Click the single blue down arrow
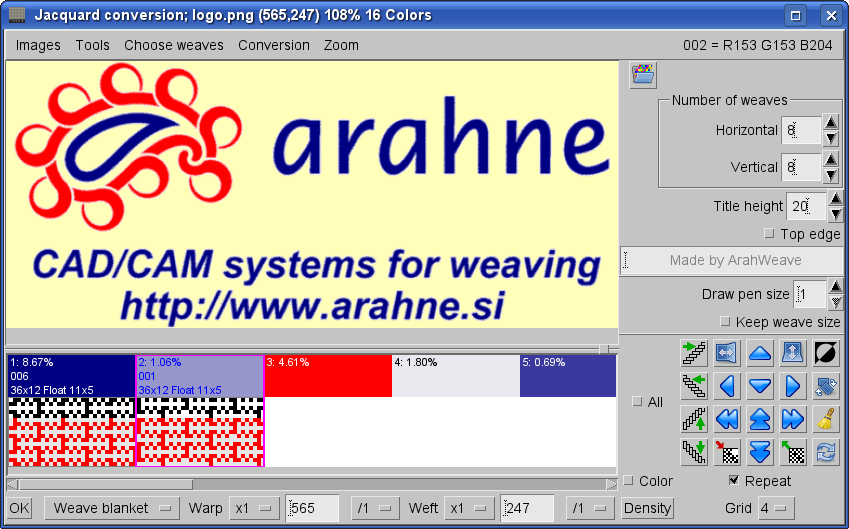 point(760,386)
